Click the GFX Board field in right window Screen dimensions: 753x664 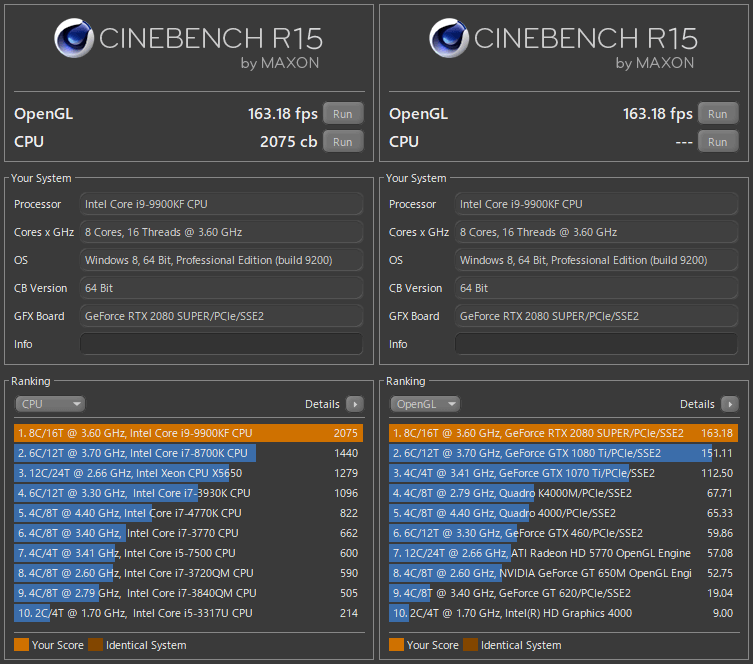coord(596,316)
